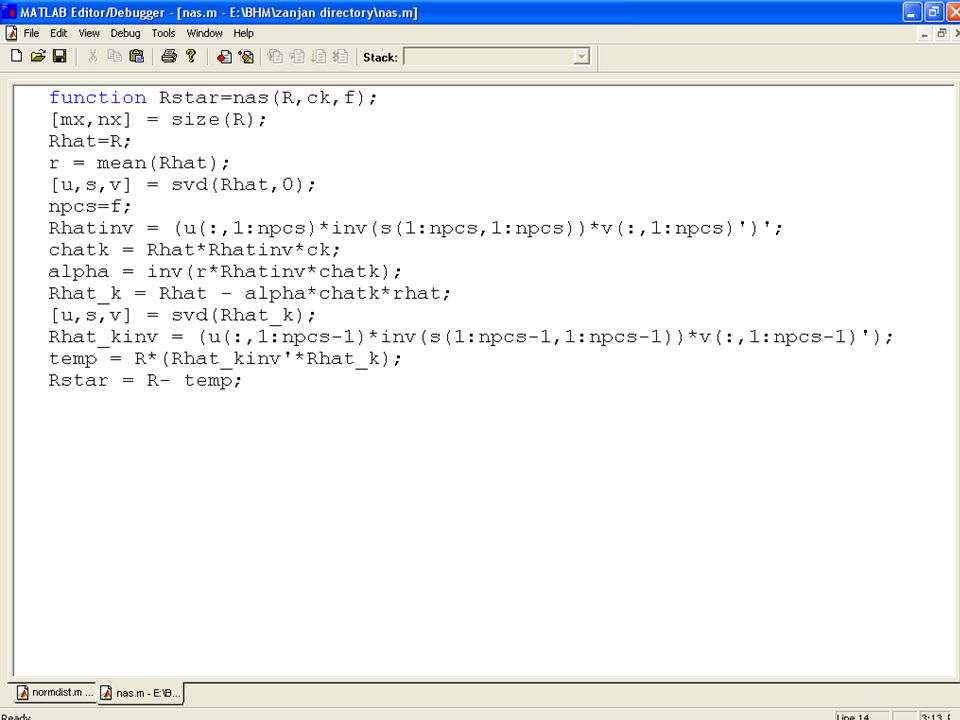
Task: Open the Tools menu
Action: coord(163,33)
